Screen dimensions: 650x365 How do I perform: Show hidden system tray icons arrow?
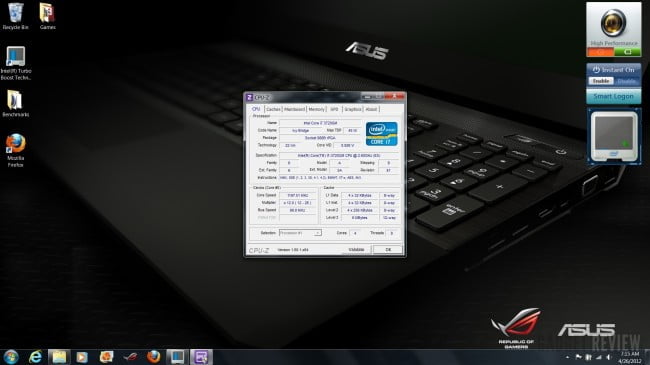[568, 357]
